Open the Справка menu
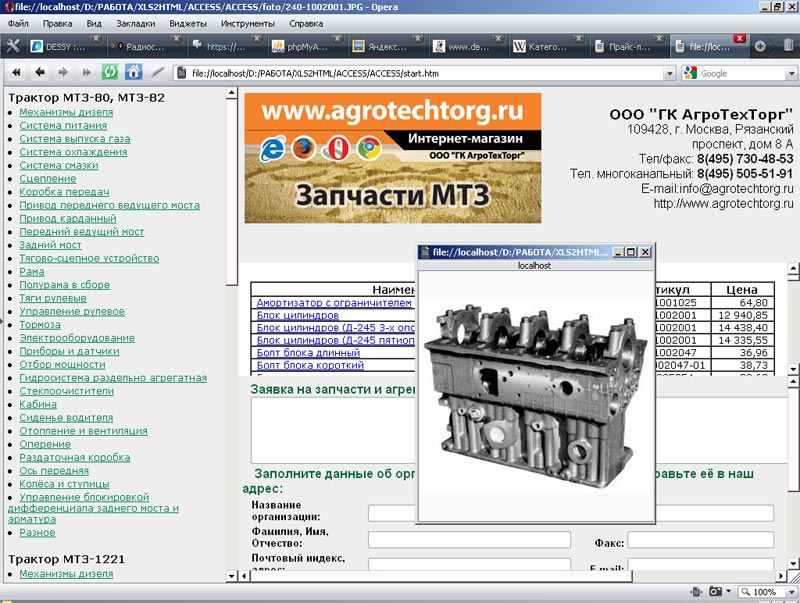Viewport: 800px width, 603px height. point(306,23)
